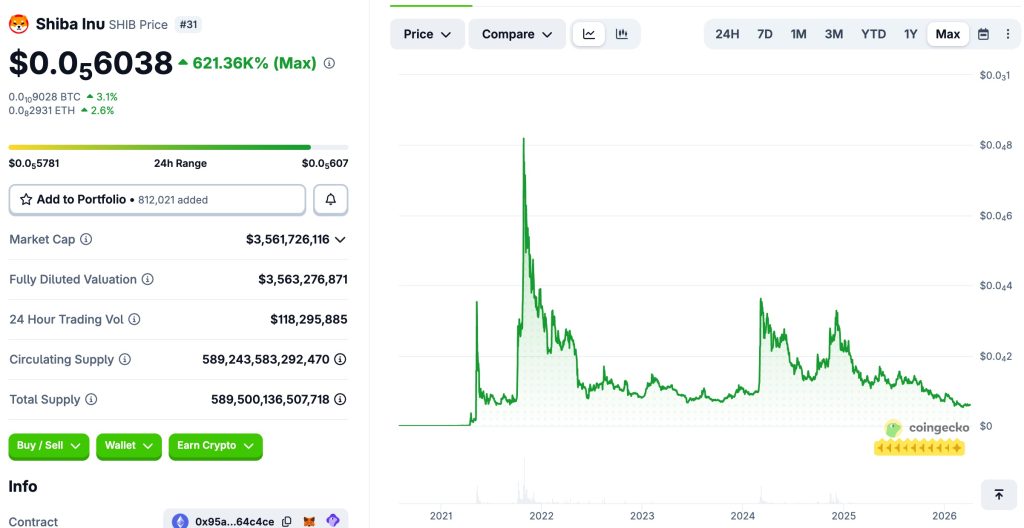Click the ETH price conversion line
Viewport: 1024px width, 528px height.
61,110
